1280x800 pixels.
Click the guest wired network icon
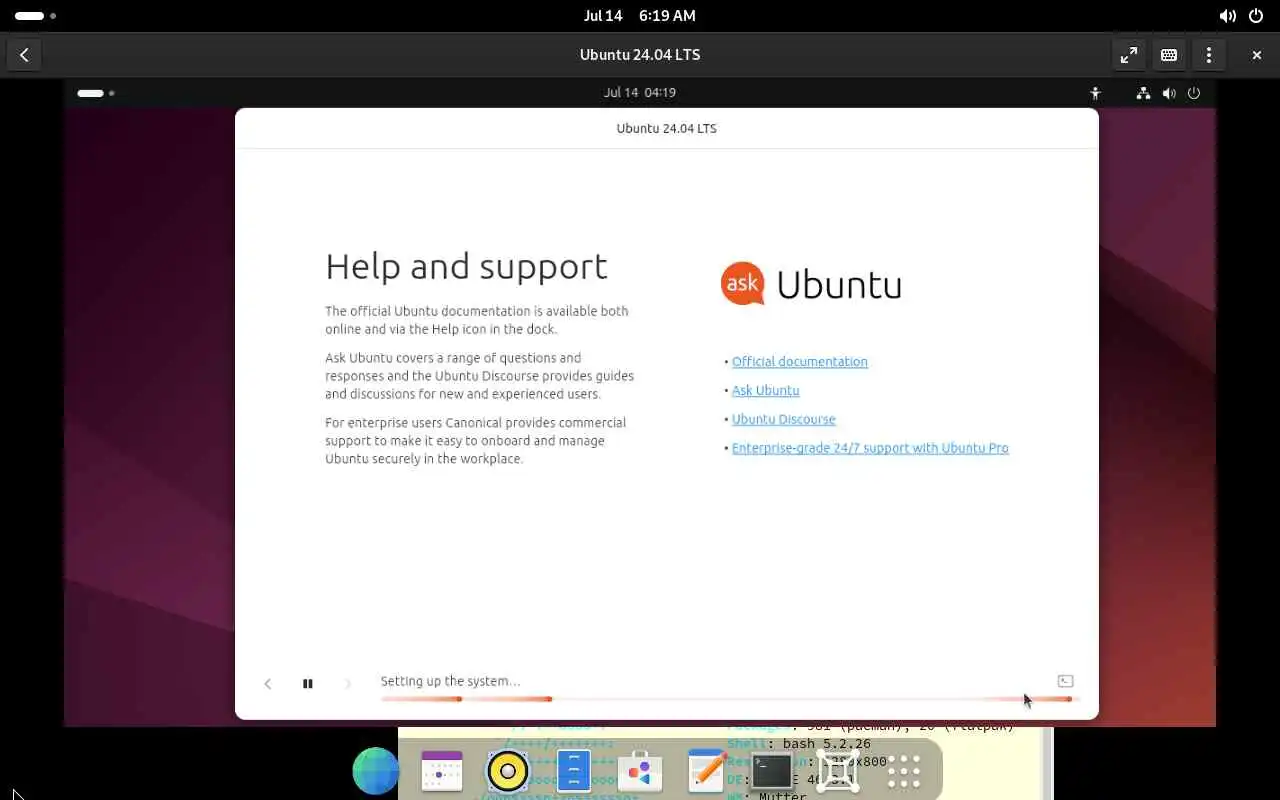(x=1144, y=93)
